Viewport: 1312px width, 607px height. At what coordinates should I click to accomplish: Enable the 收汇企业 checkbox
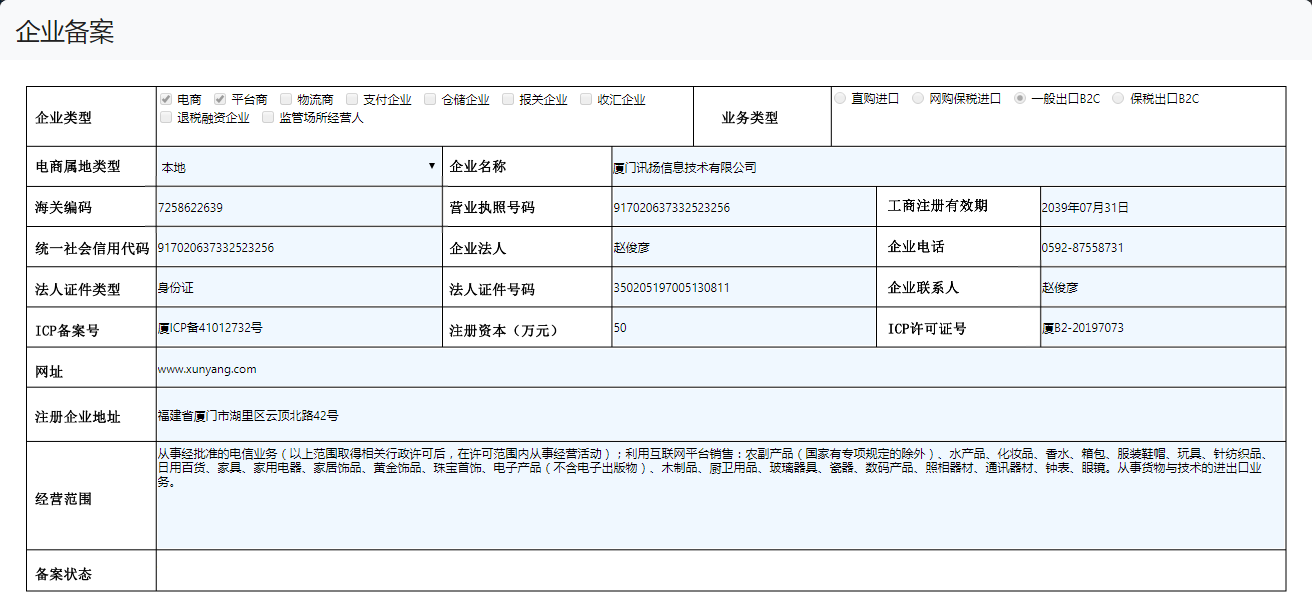coord(586,99)
